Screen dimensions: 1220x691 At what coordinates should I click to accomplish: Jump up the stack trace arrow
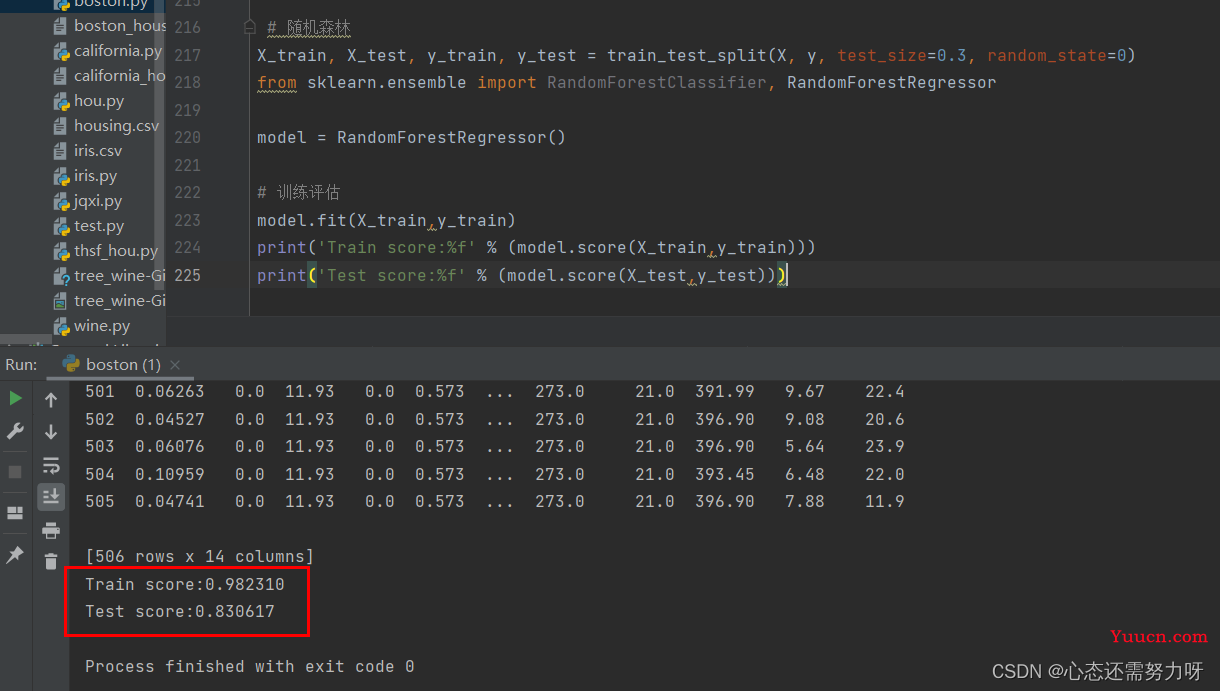(x=51, y=401)
